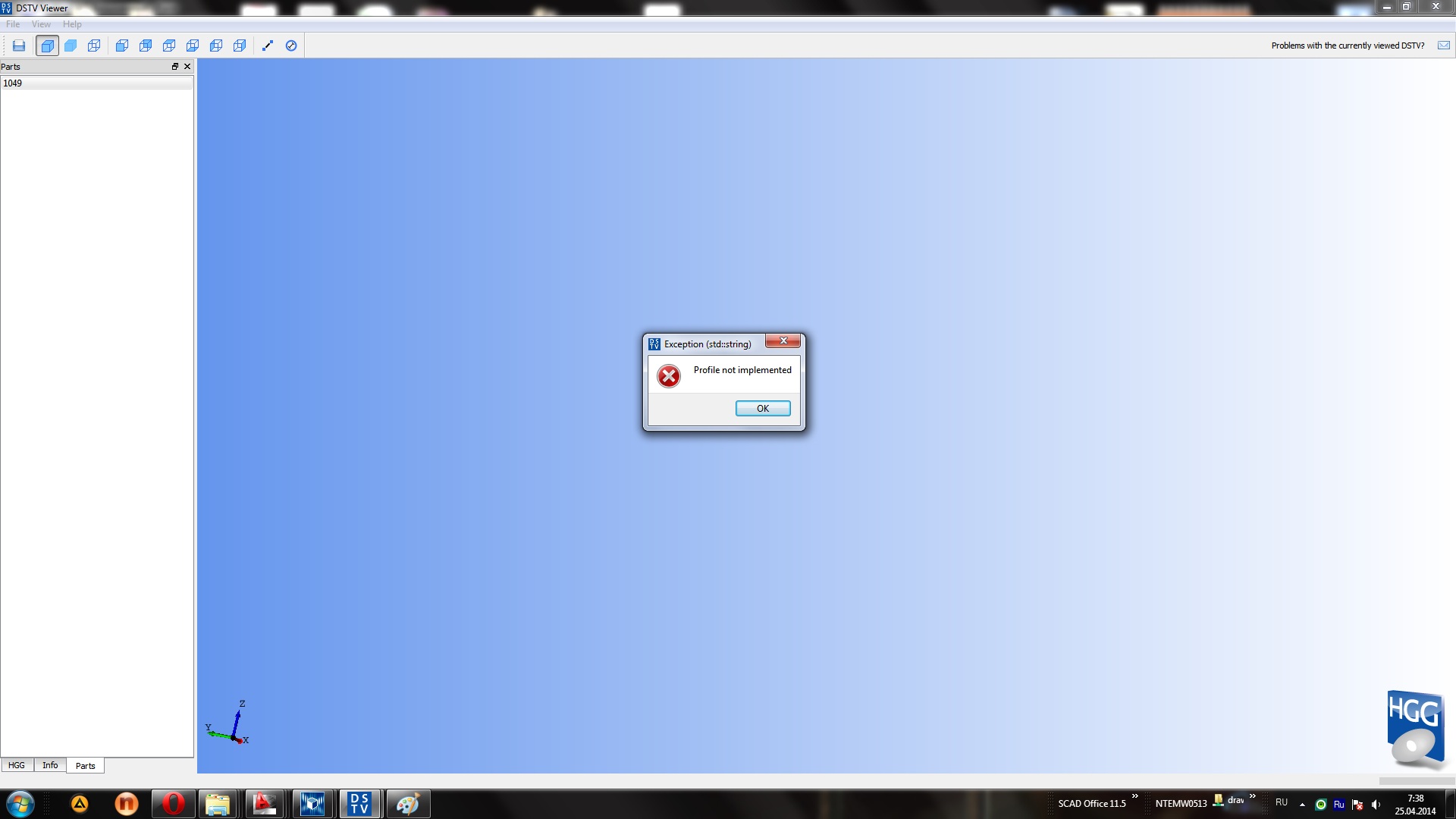
Task: Select the left face view cube icon
Action: point(216,45)
